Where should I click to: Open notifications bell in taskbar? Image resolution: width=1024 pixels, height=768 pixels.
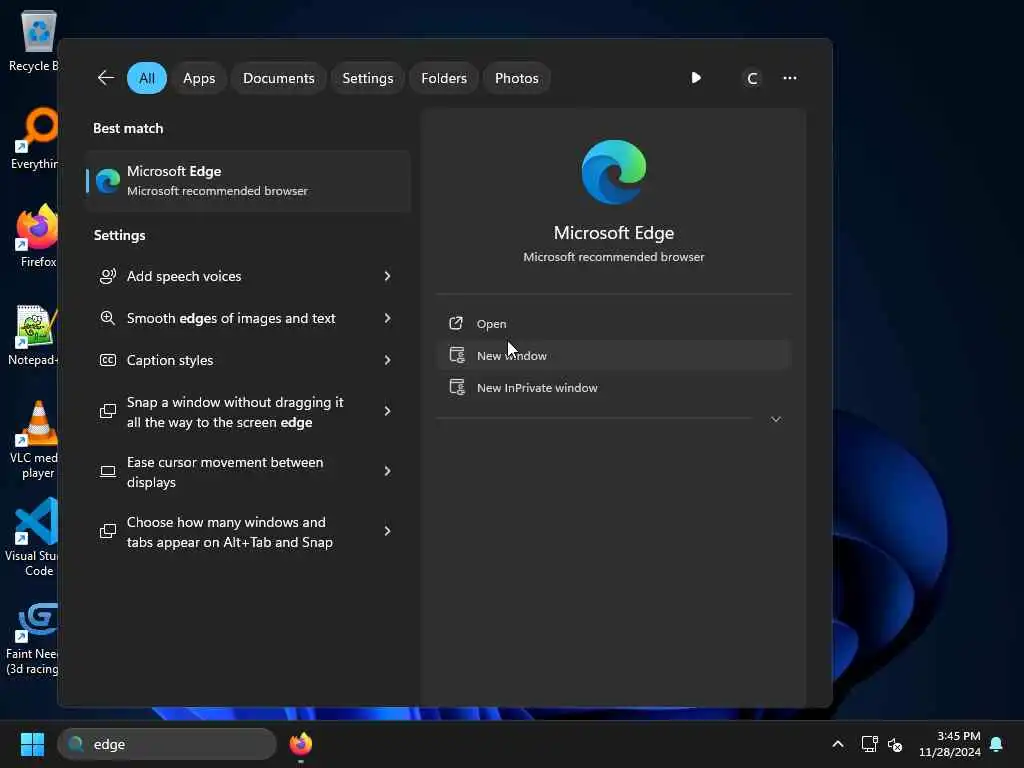pyautogui.click(x=997, y=744)
